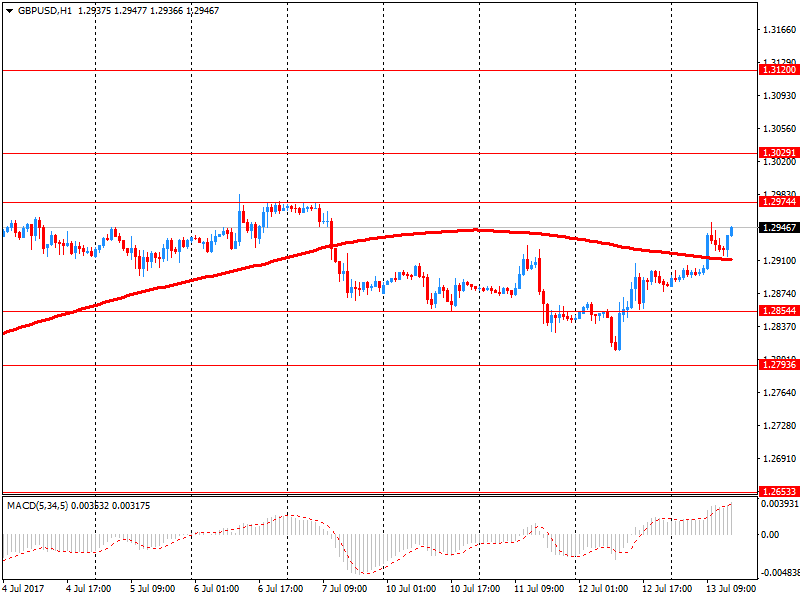Click the 1.29100 price axis label
The width and height of the screenshot is (800, 600).
pyautogui.click(x=779, y=261)
